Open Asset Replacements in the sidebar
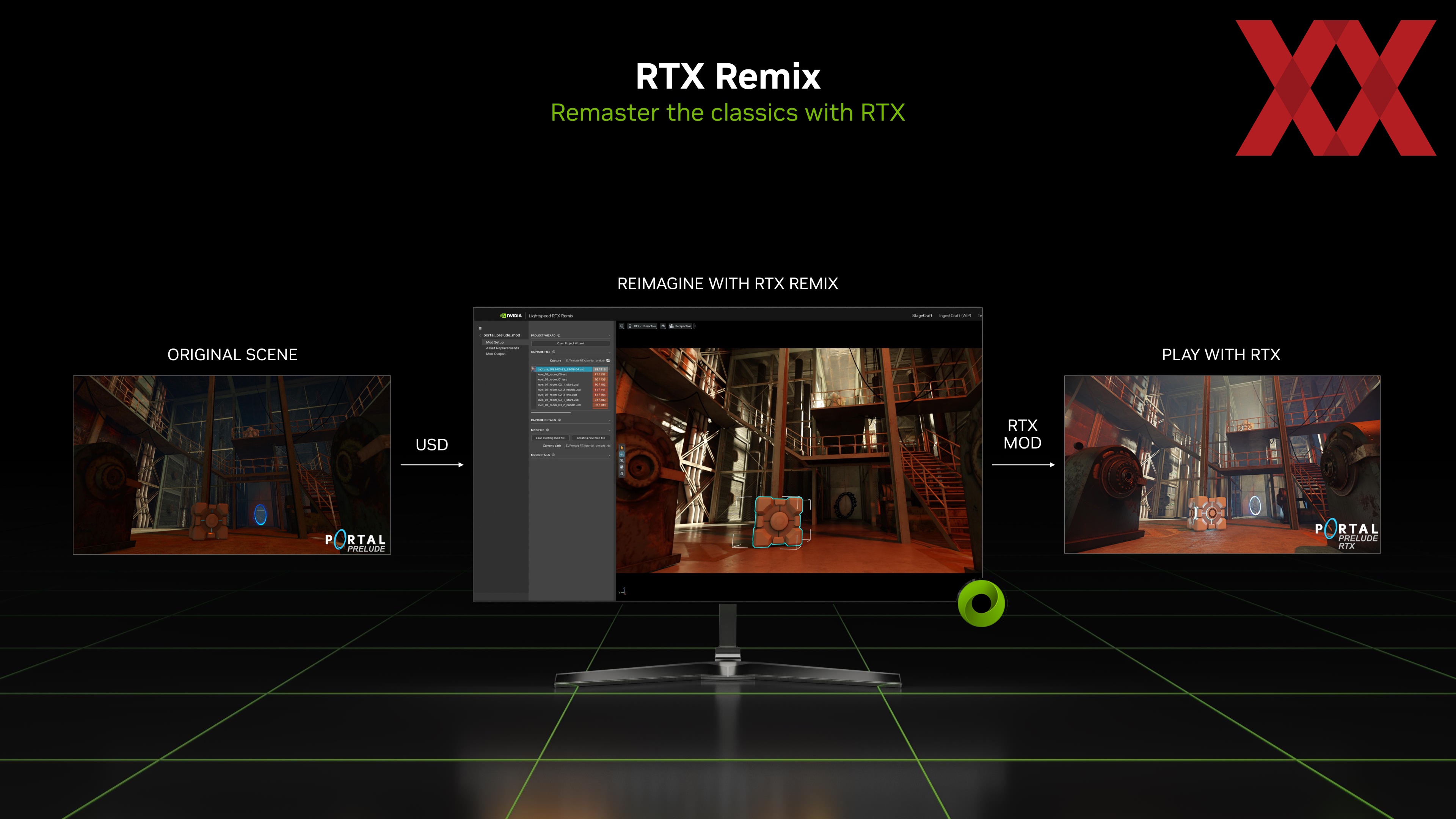 click(x=502, y=348)
